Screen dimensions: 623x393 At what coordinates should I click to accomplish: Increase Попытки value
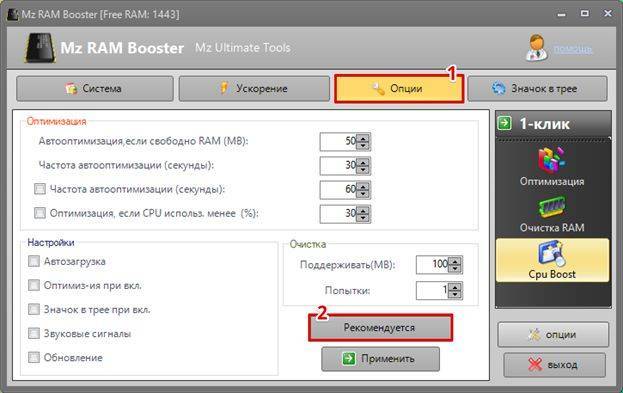pyautogui.click(x=455, y=287)
